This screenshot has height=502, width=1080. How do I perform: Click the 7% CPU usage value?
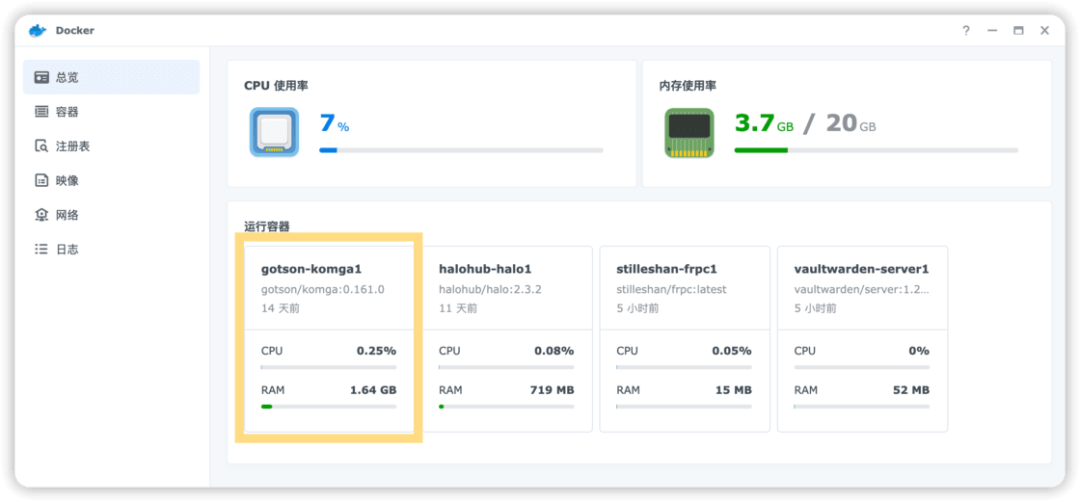(x=335, y=123)
